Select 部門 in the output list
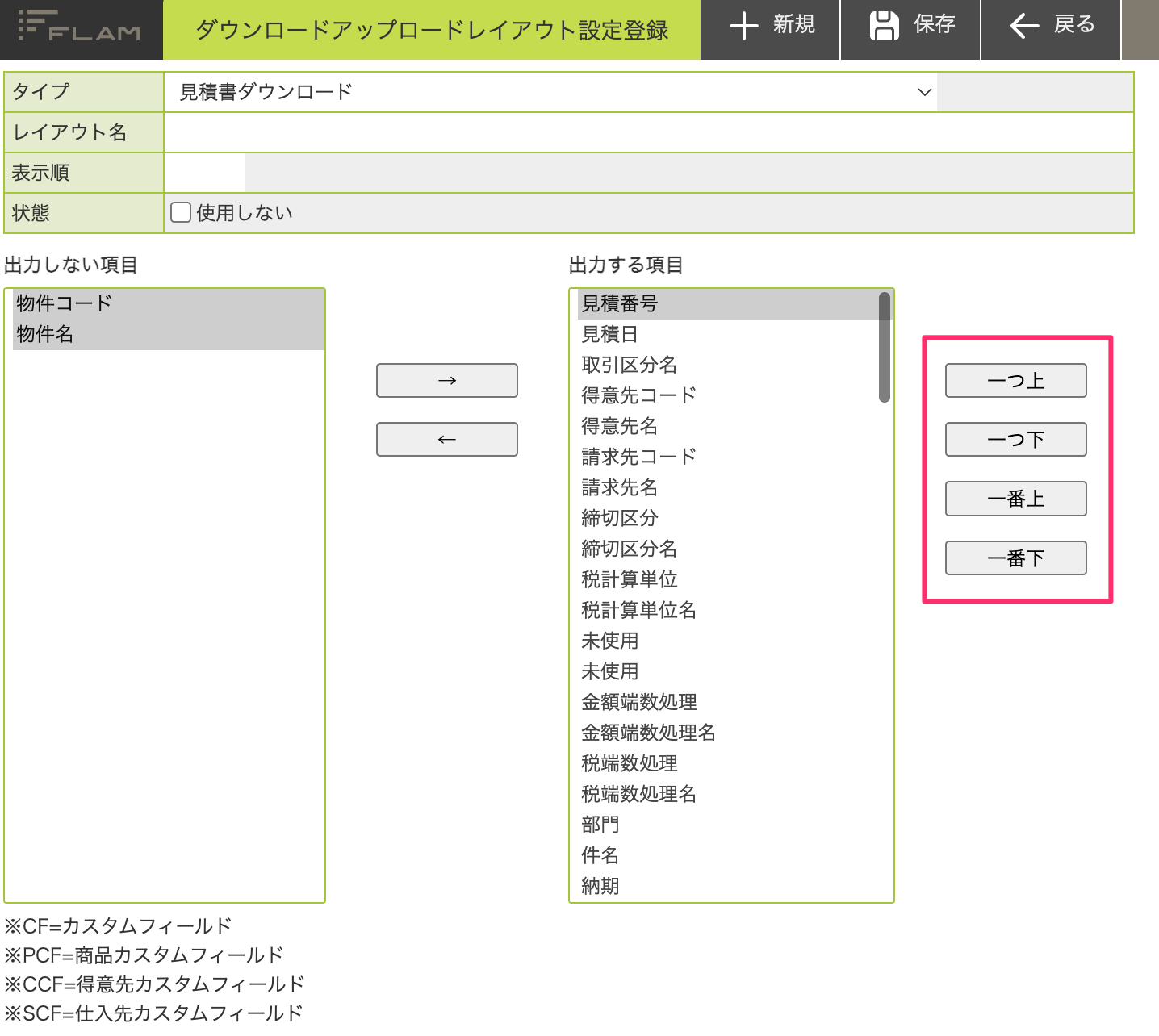Viewport: 1159px width, 1036px height. 728,825
